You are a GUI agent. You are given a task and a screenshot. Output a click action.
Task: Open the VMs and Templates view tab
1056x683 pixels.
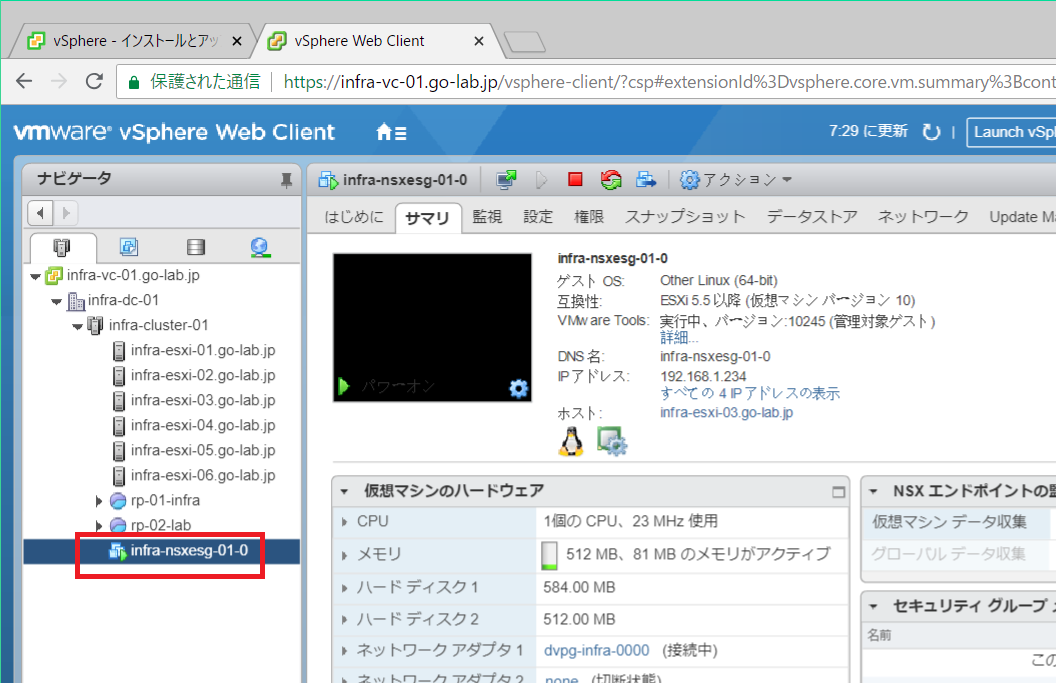point(129,247)
